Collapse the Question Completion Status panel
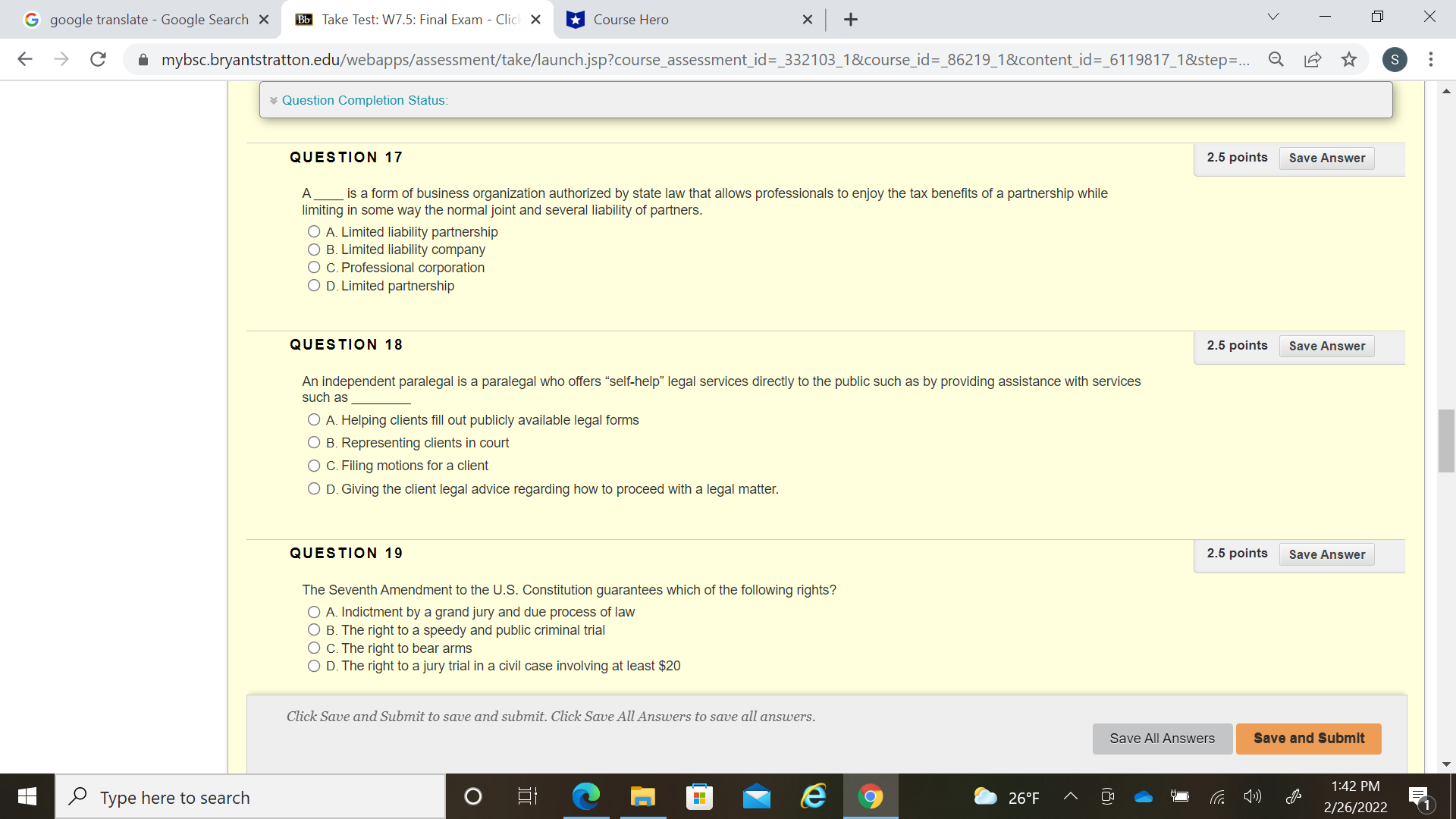This screenshot has width=1456, height=819. (275, 100)
